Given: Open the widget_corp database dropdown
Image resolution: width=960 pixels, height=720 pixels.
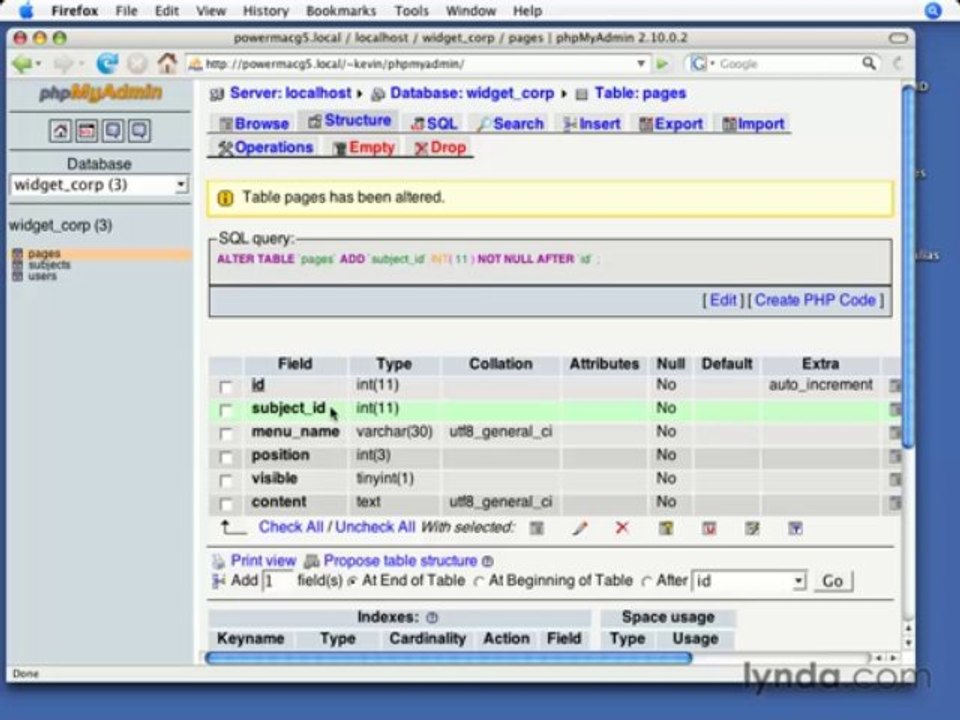Looking at the screenshot, I should pyautogui.click(x=99, y=185).
